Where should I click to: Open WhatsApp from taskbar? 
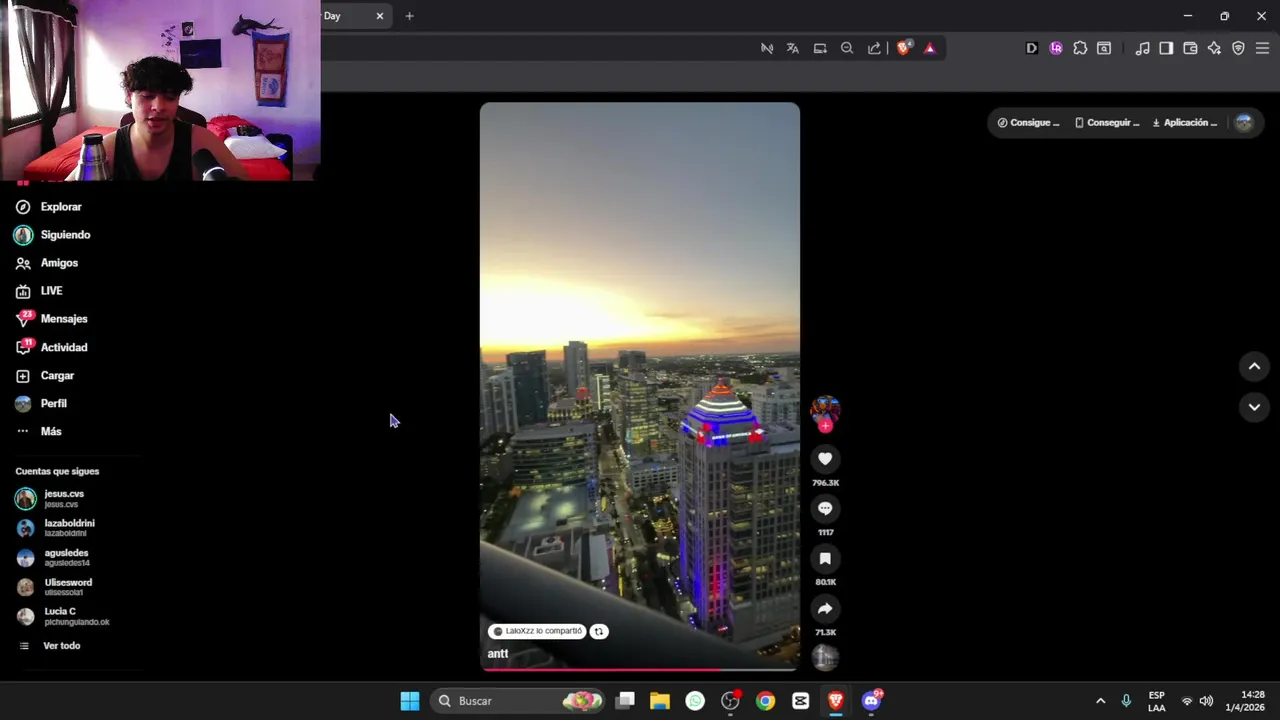tap(695, 701)
